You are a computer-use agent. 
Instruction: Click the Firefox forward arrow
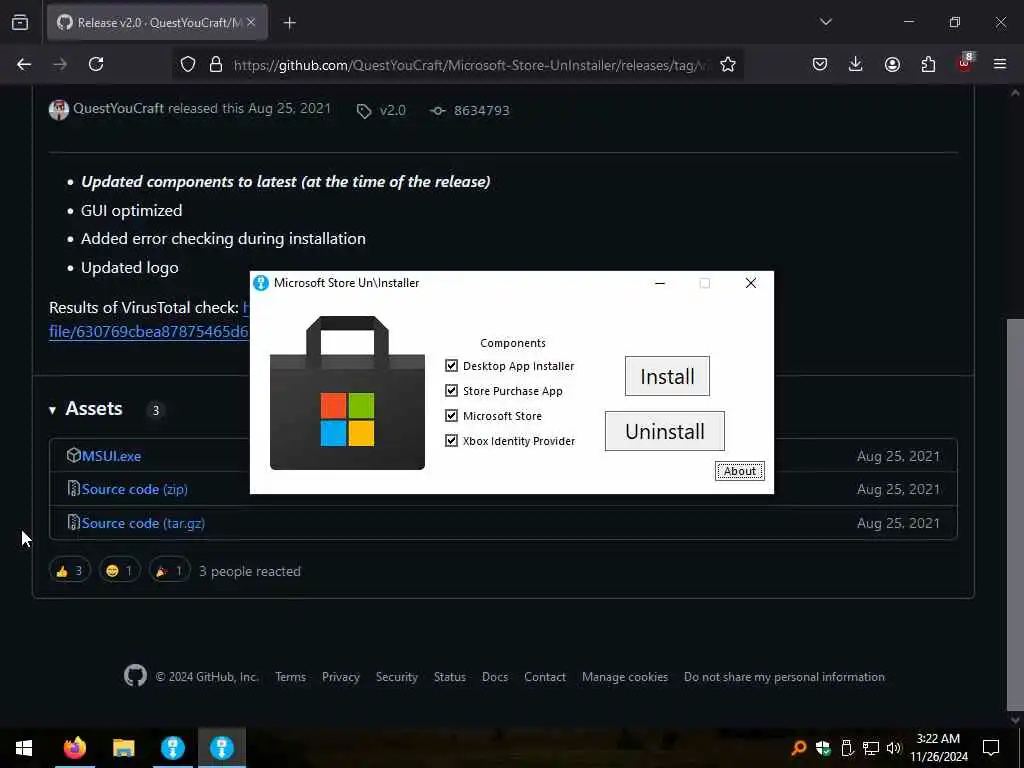(60, 64)
